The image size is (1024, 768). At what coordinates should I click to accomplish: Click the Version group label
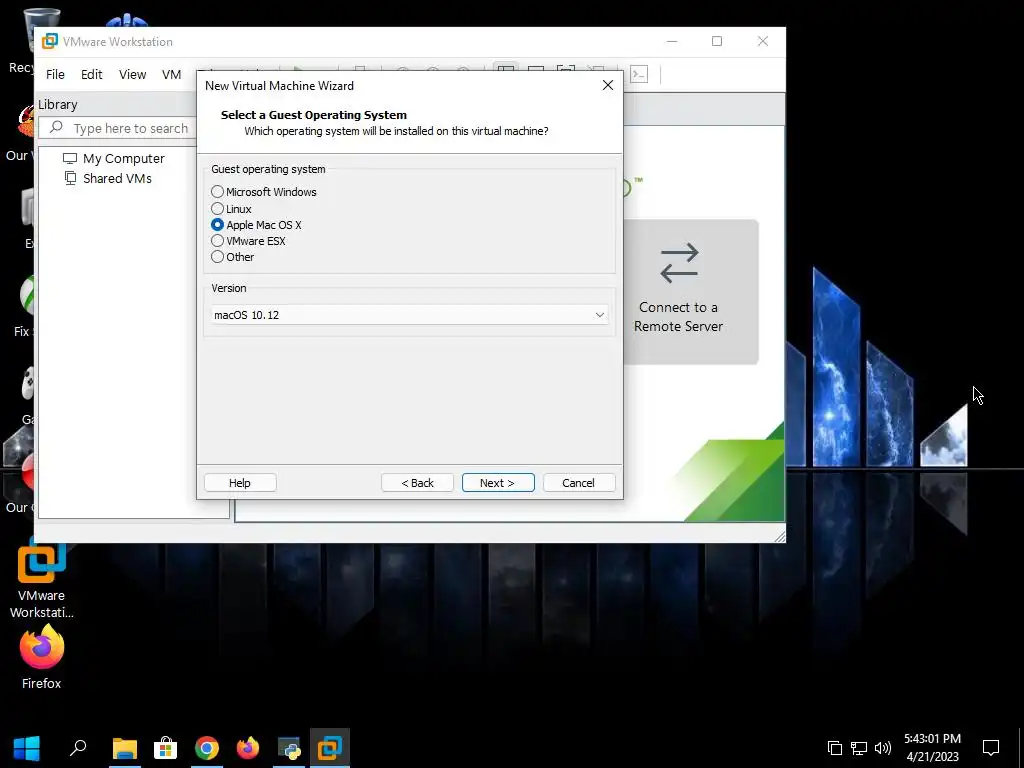[x=229, y=288]
